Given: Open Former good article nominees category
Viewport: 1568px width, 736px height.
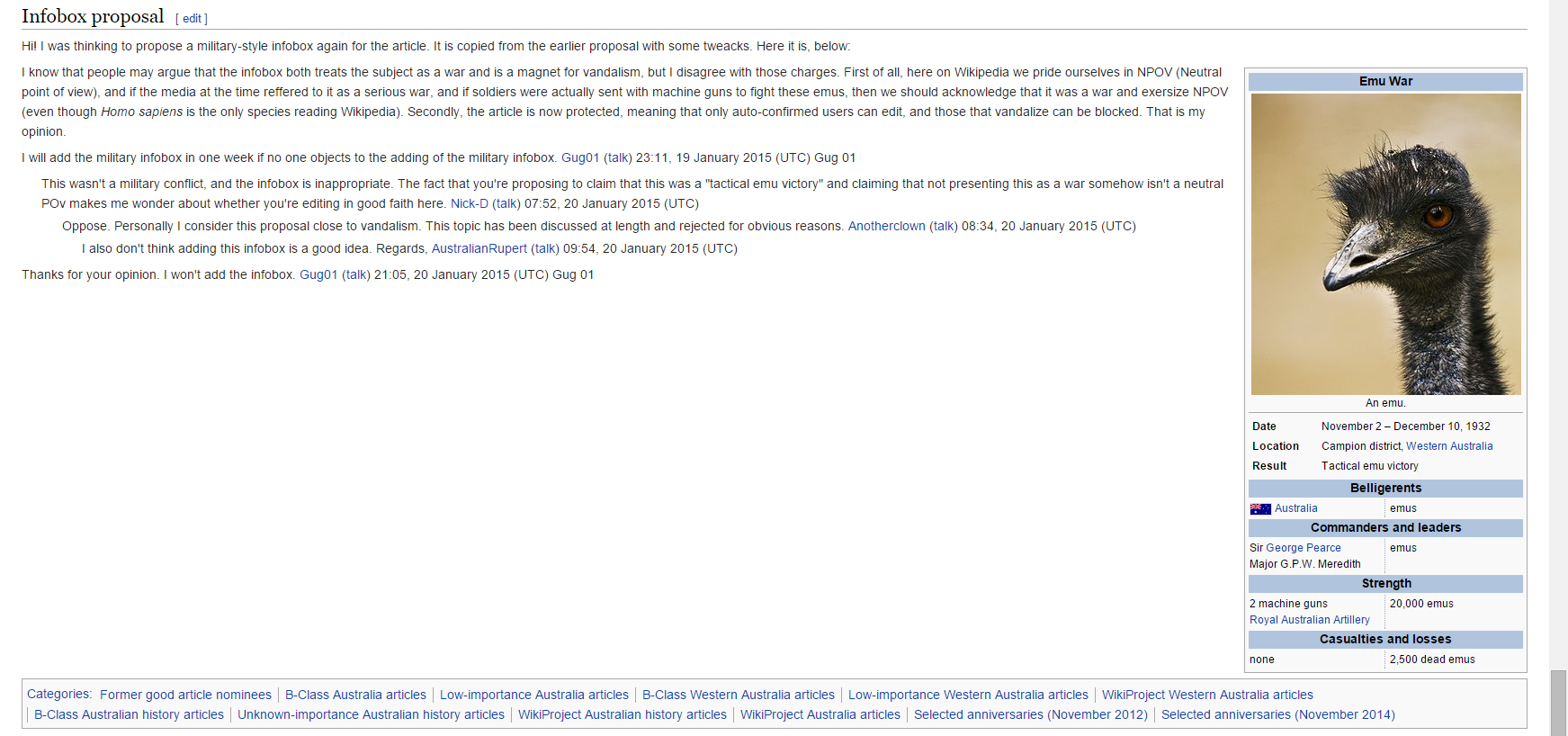Looking at the screenshot, I should tap(185, 695).
